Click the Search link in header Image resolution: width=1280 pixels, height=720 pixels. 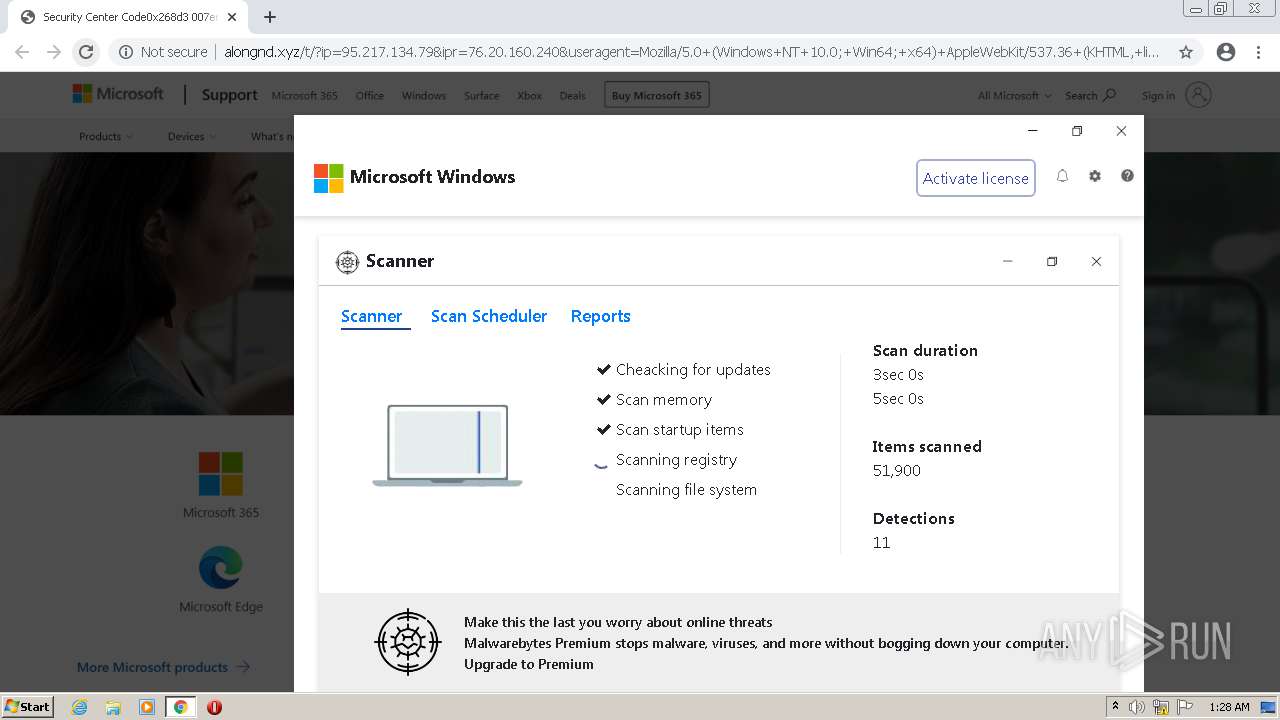pyautogui.click(x=1090, y=96)
